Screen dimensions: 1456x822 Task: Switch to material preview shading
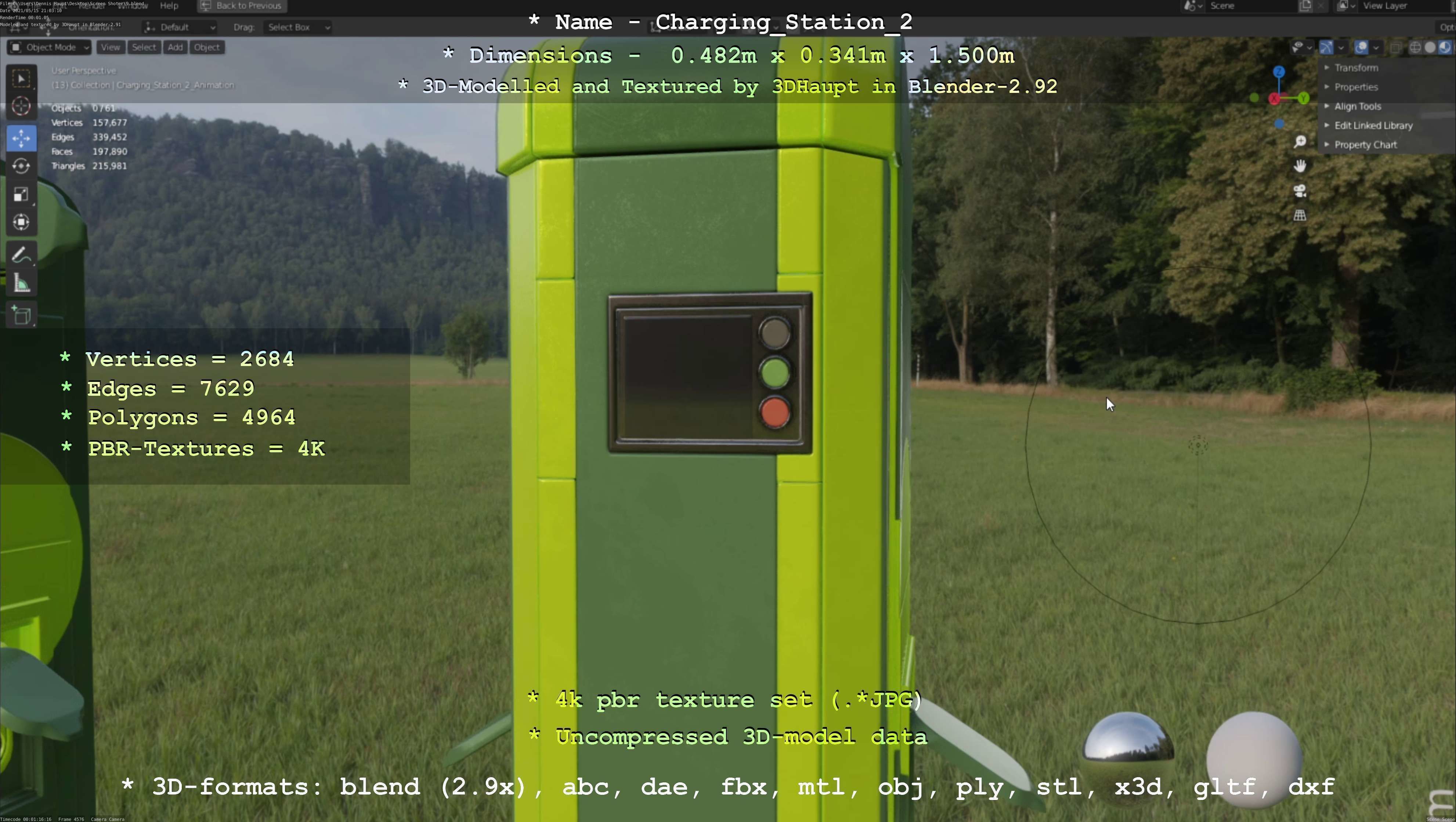[x=1445, y=47]
